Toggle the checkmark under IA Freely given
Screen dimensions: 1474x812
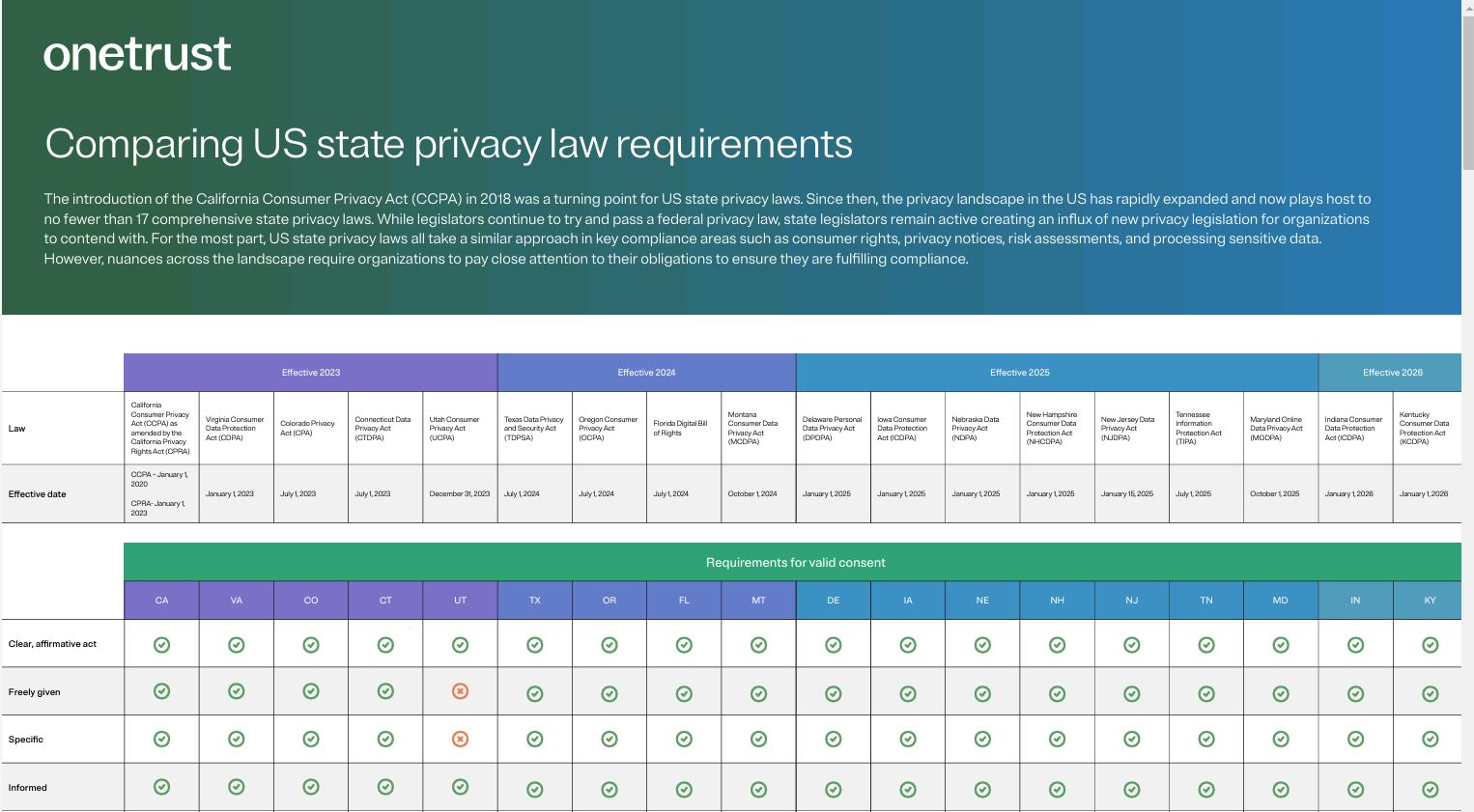[x=907, y=691]
